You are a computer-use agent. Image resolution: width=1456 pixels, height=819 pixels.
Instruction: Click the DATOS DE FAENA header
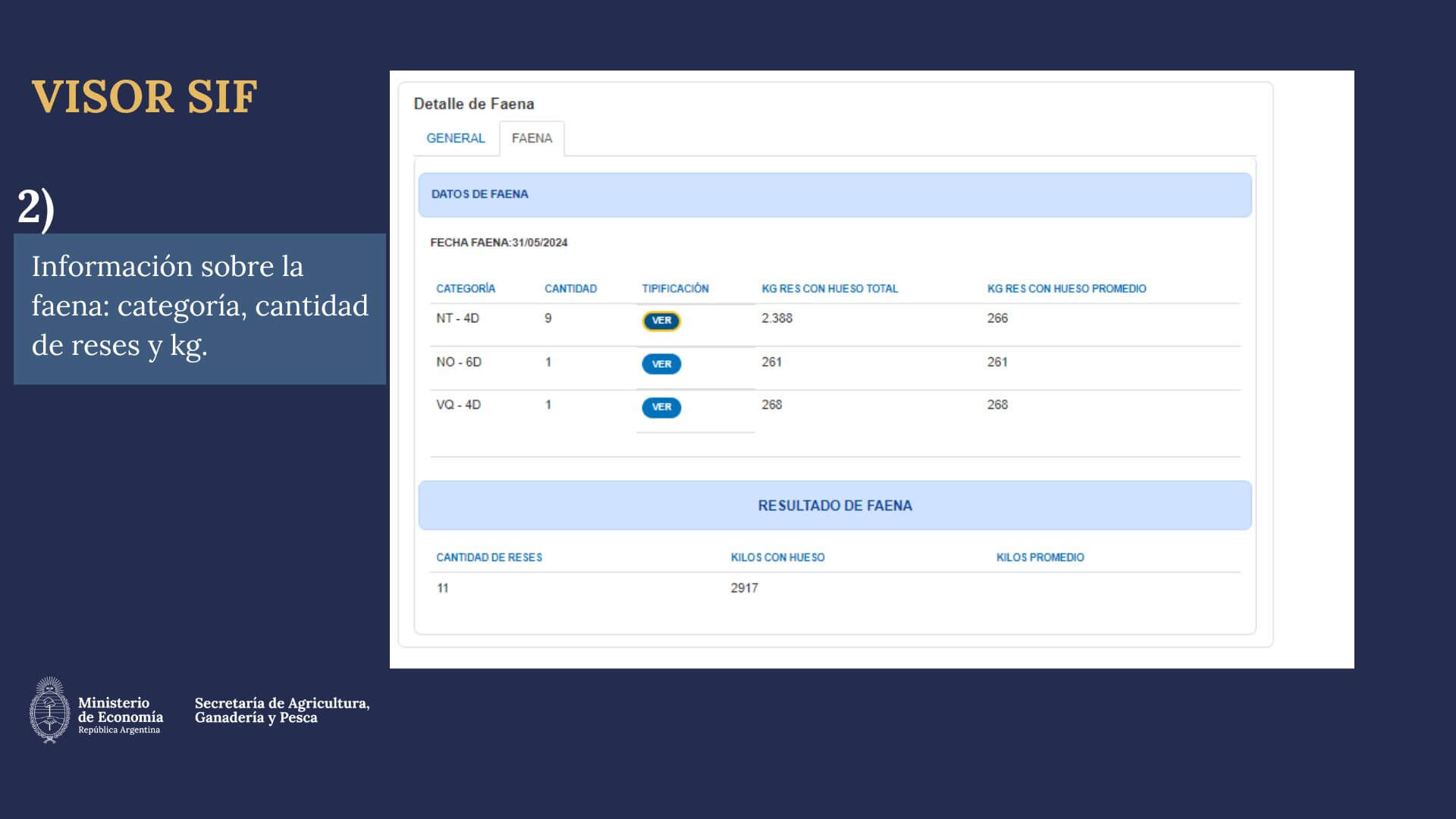(x=835, y=195)
